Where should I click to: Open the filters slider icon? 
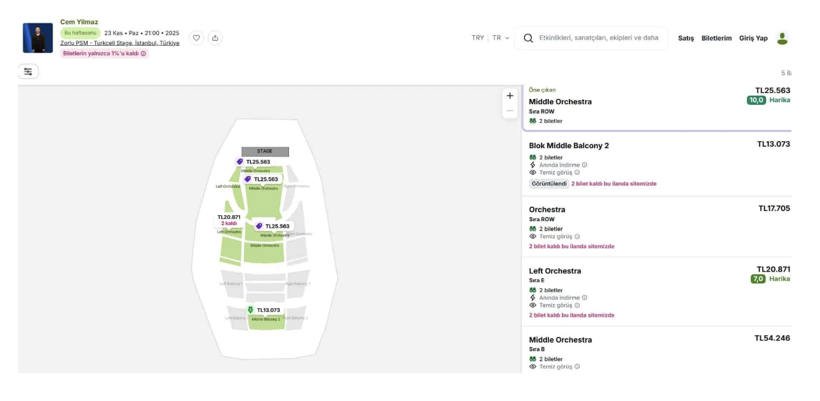click(28, 72)
